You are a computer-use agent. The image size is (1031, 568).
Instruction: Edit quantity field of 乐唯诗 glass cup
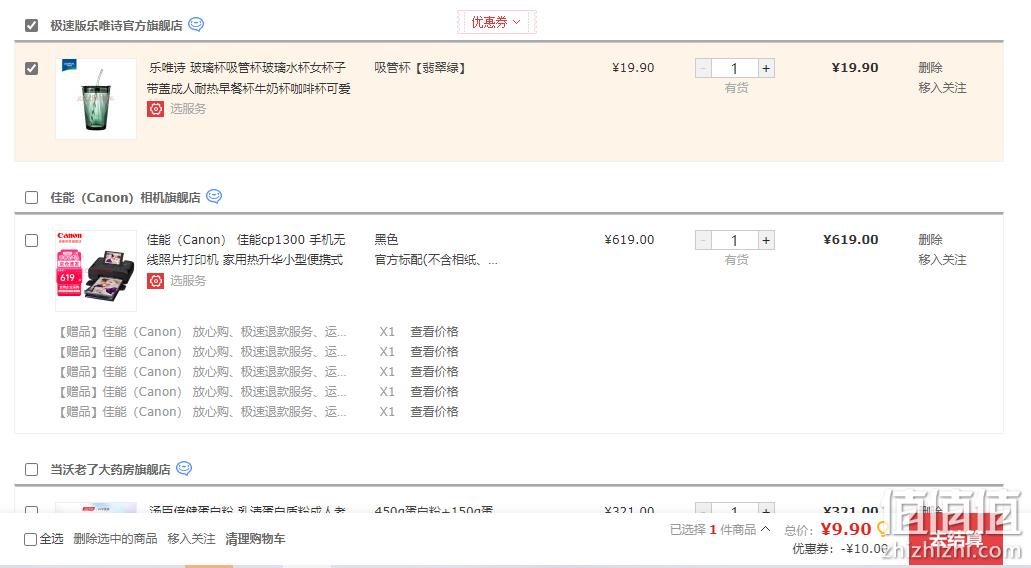click(734, 68)
